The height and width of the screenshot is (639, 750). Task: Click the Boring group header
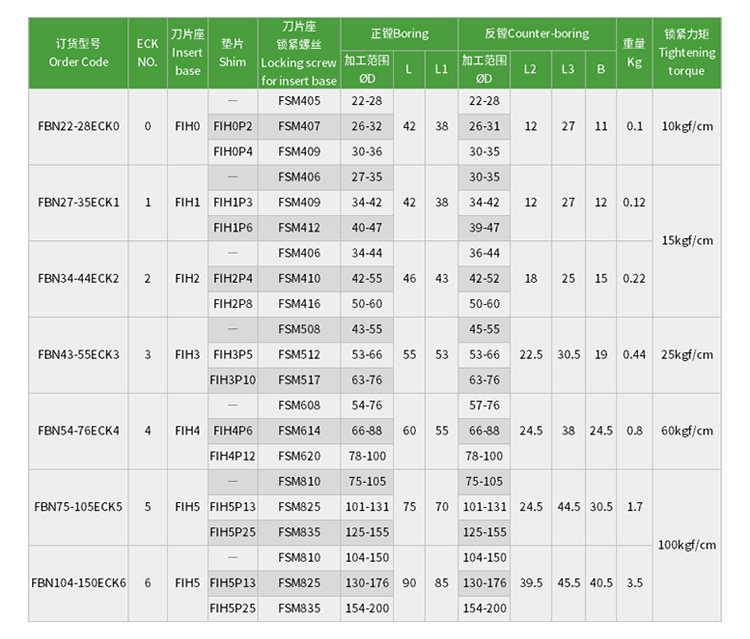click(x=399, y=34)
